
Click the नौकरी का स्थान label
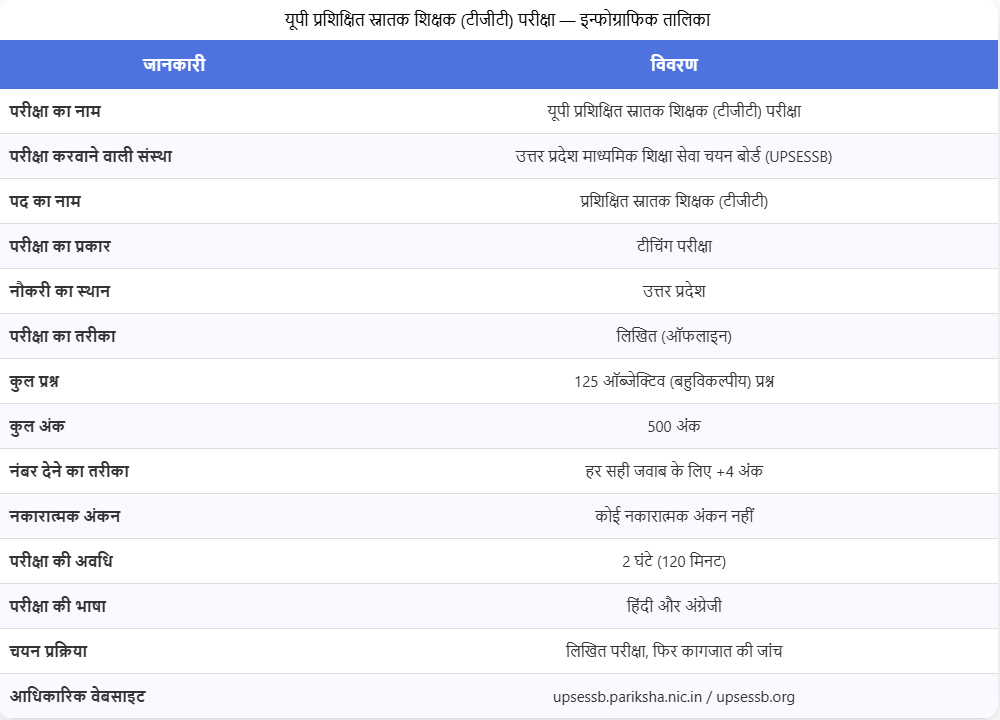click(60, 291)
